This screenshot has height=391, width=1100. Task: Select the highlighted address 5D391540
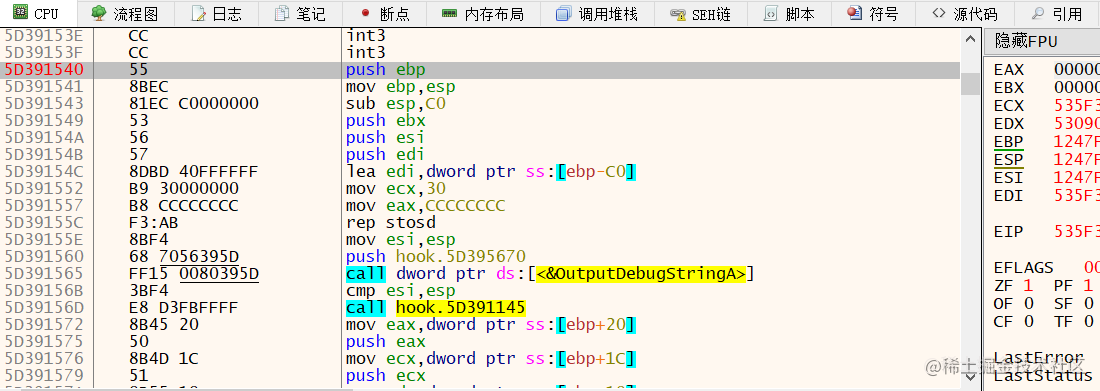tap(43, 69)
